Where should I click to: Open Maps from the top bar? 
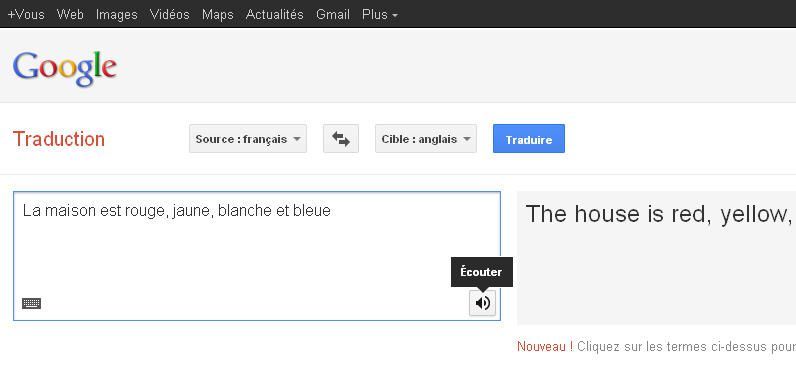pyautogui.click(x=218, y=15)
